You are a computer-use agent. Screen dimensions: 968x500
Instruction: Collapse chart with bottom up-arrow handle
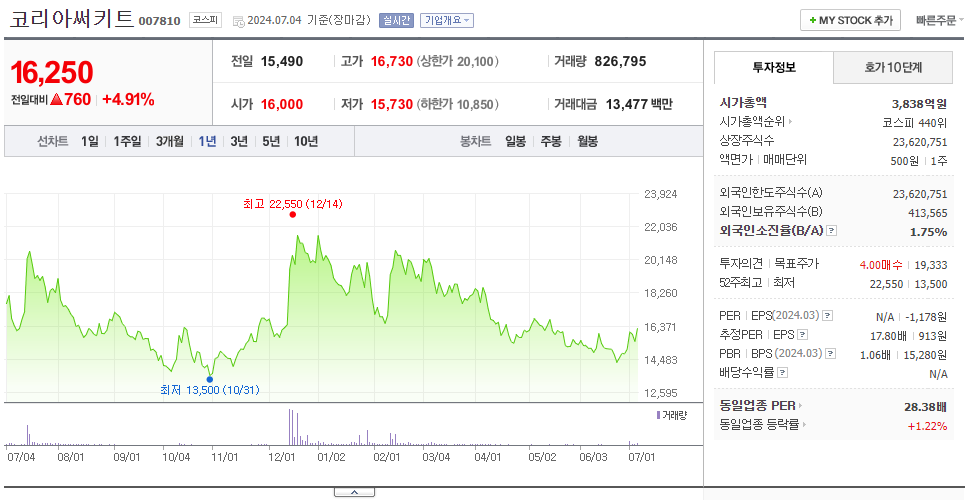click(x=354, y=493)
